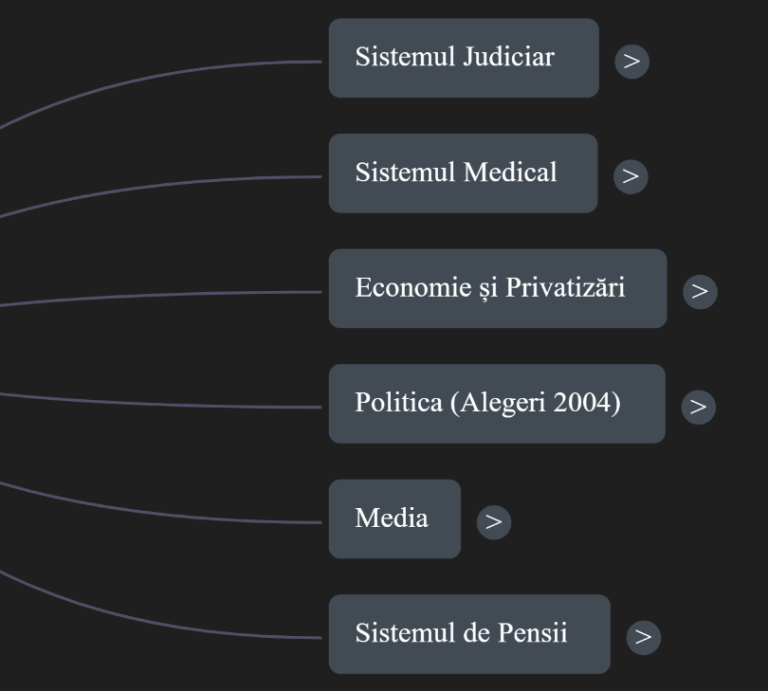Click the branch line to Politica node
The height and width of the screenshot is (691, 768).
(x=162, y=404)
